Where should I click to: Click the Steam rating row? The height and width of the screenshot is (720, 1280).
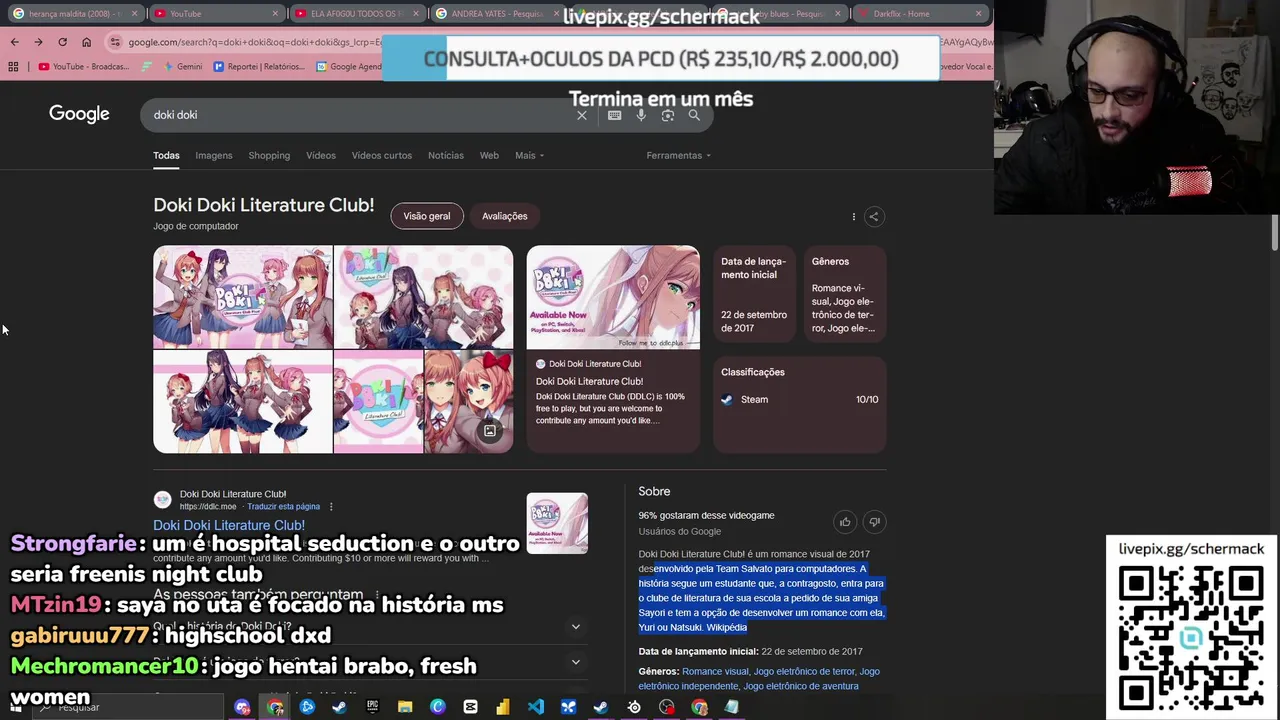pos(799,399)
